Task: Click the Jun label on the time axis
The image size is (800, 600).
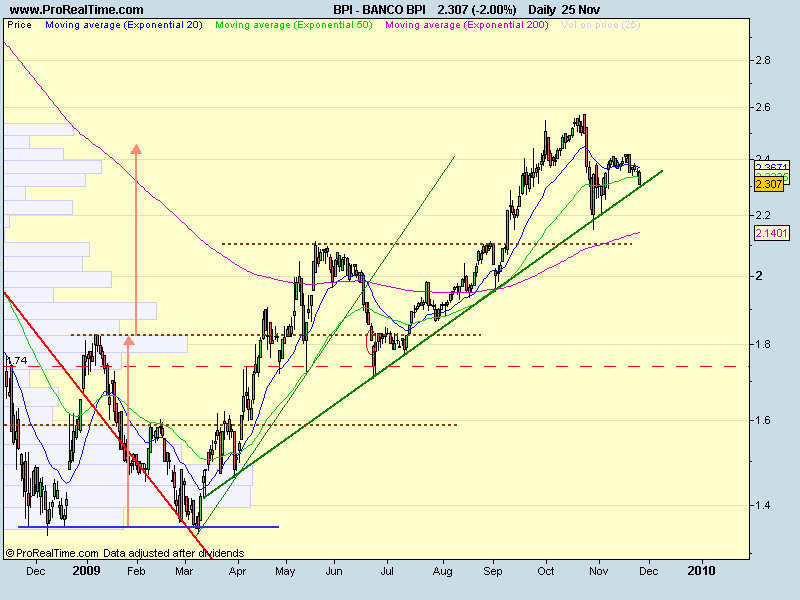Action: [334, 571]
